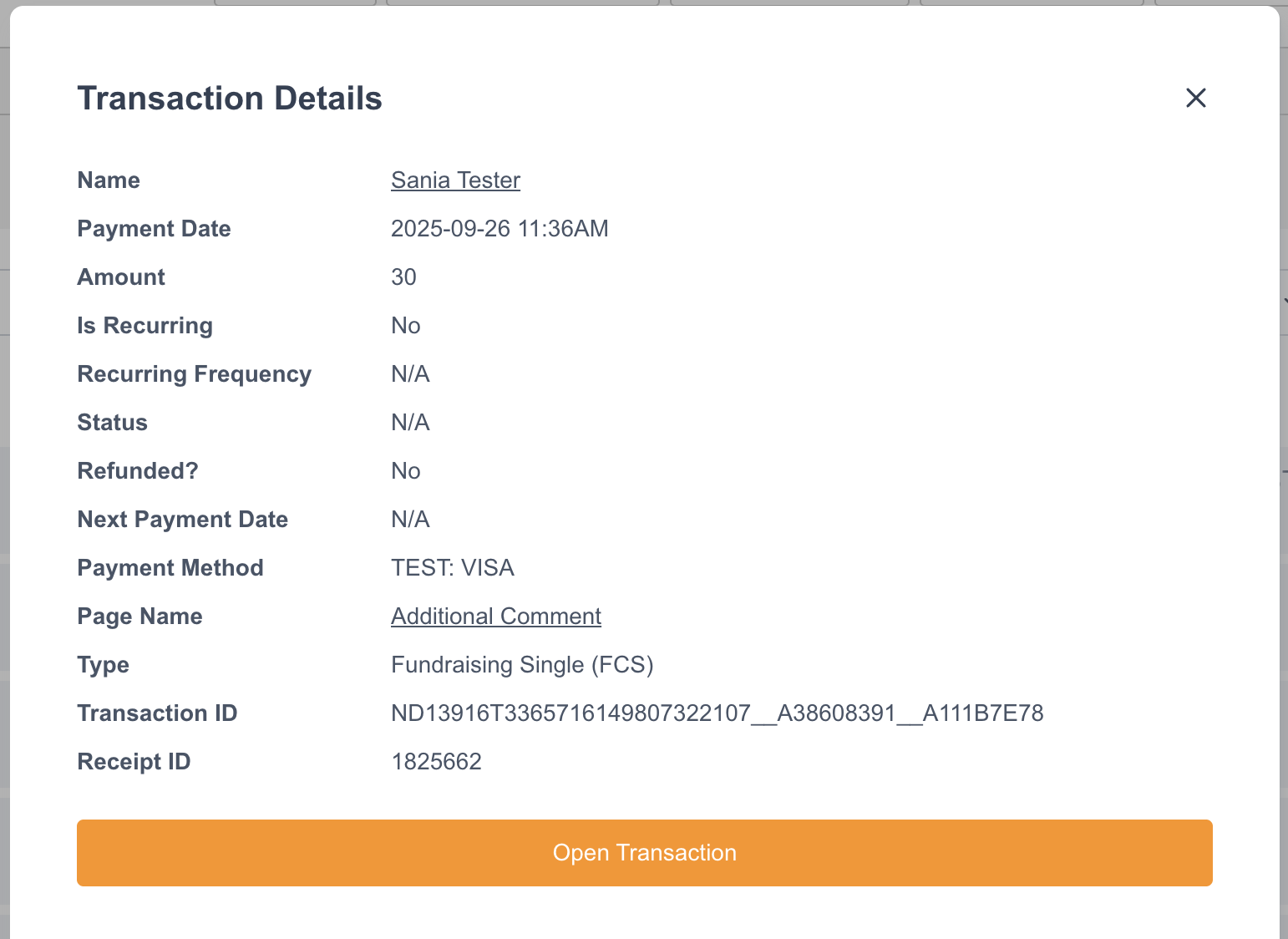Click the Payment Method label
The width and height of the screenshot is (1288, 939).
170,568
